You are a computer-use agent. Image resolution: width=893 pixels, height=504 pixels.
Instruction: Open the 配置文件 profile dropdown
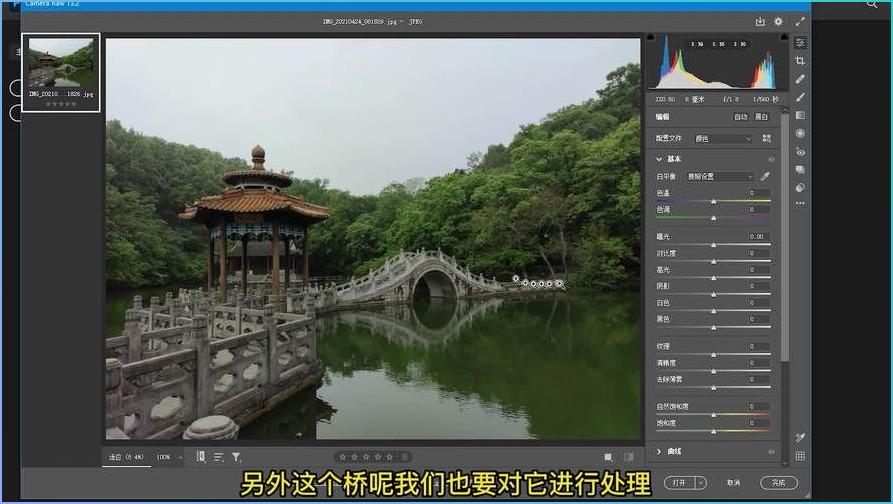[722, 138]
